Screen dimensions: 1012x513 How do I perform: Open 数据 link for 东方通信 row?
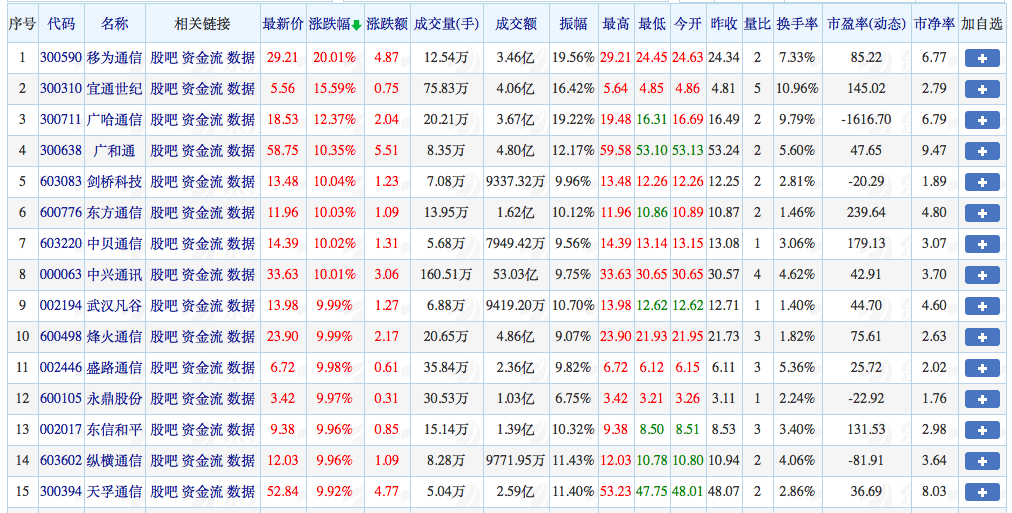[241, 213]
